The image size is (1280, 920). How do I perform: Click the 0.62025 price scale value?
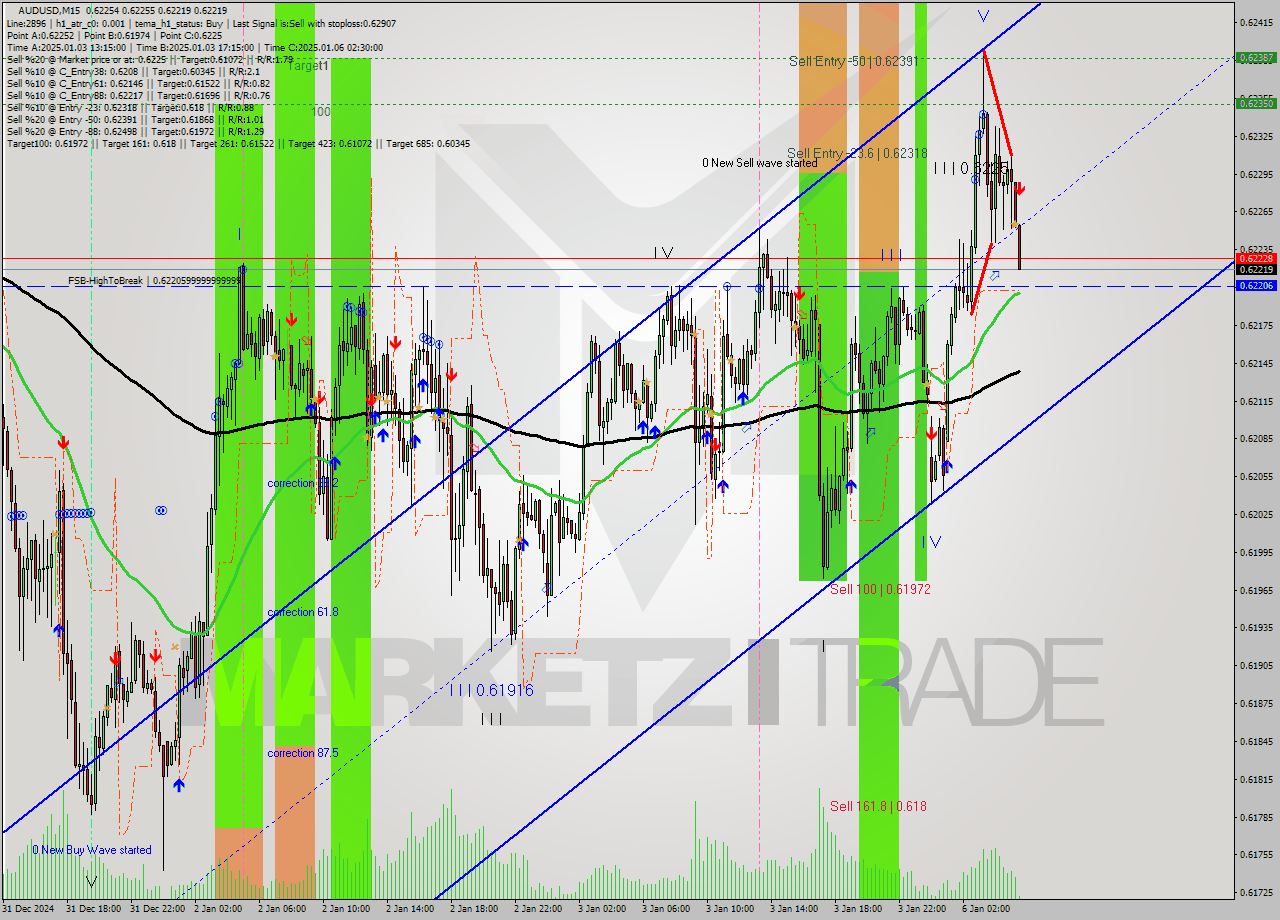1255,514
